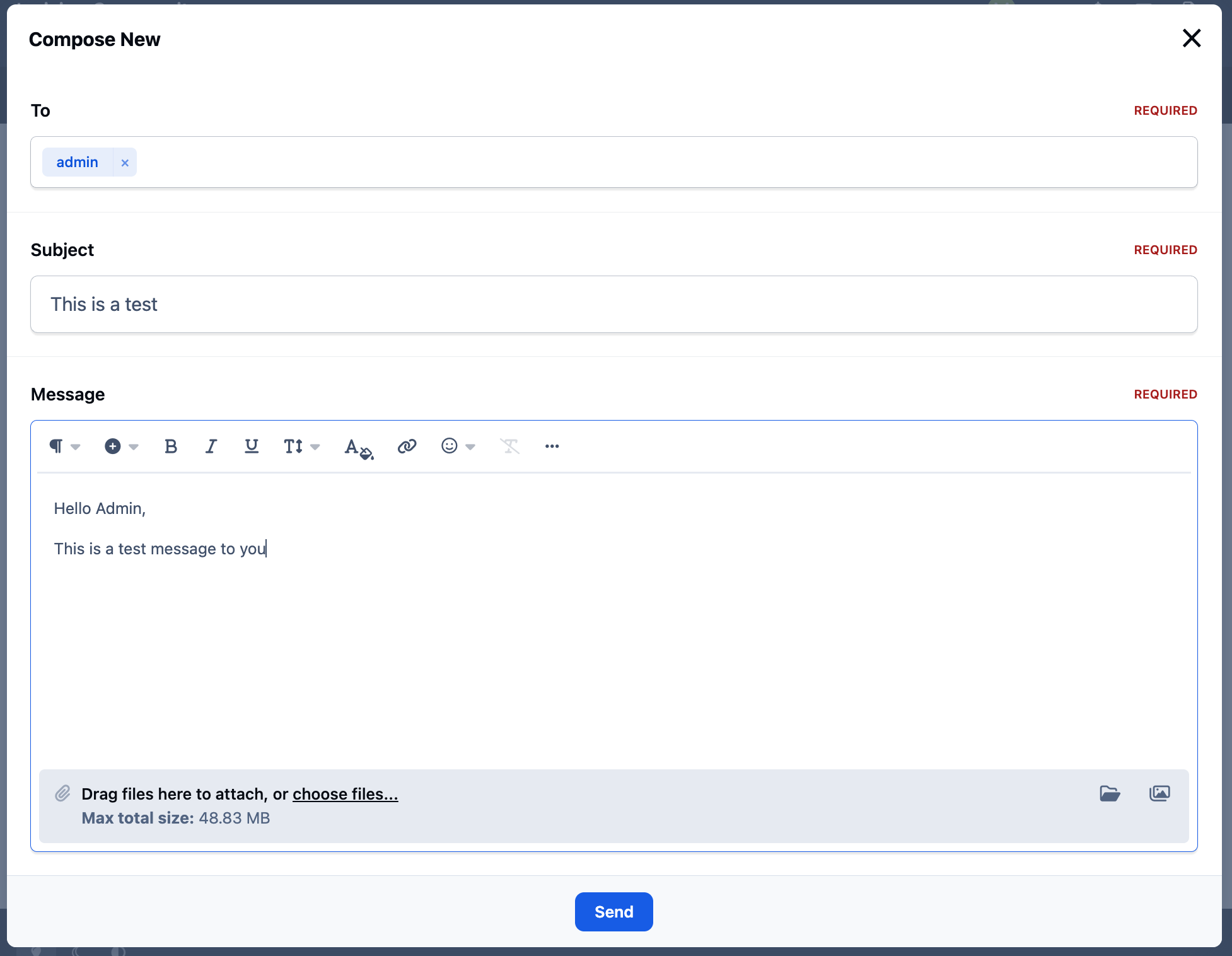Click the paperclip attachment icon

click(62, 793)
